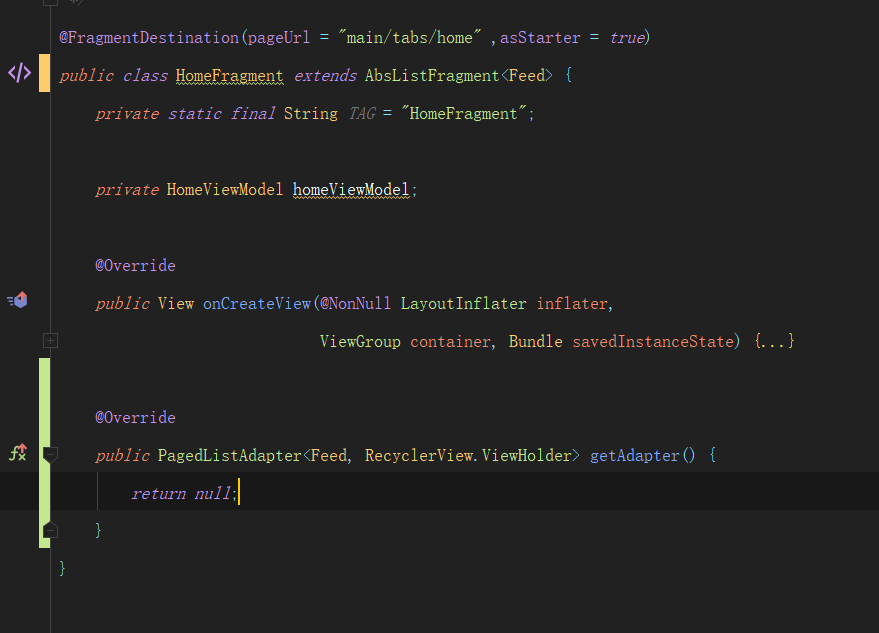
Task: Click the savedInstanceState parameter
Action: pyautogui.click(x=653, y=341)
